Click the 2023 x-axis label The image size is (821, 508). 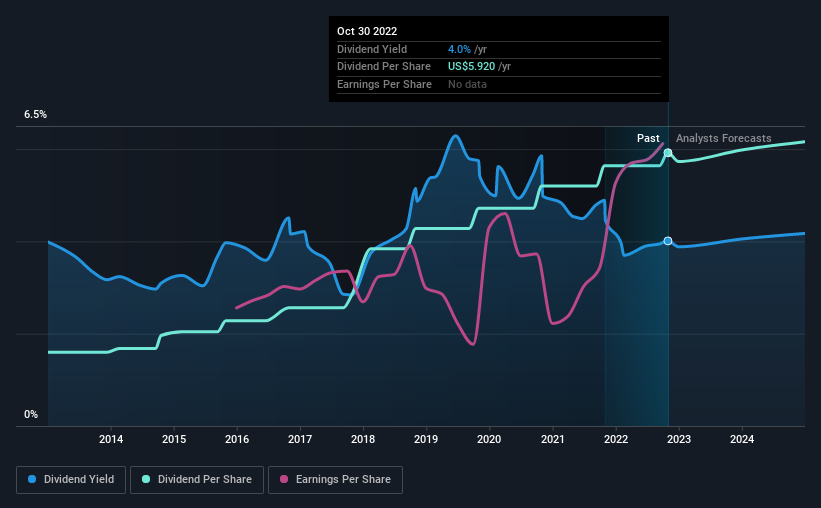tap(679, 439)
